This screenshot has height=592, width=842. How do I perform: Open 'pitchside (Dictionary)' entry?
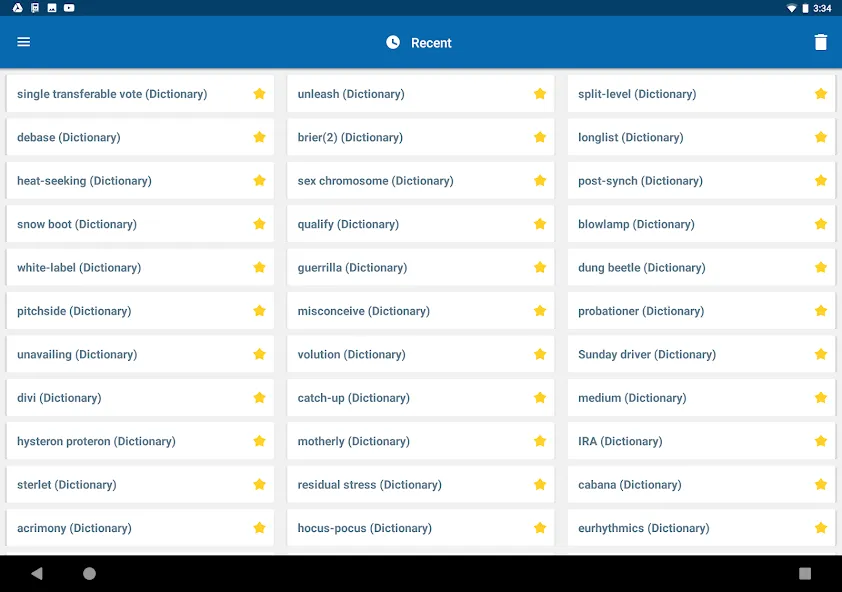(x=140, y=311)
